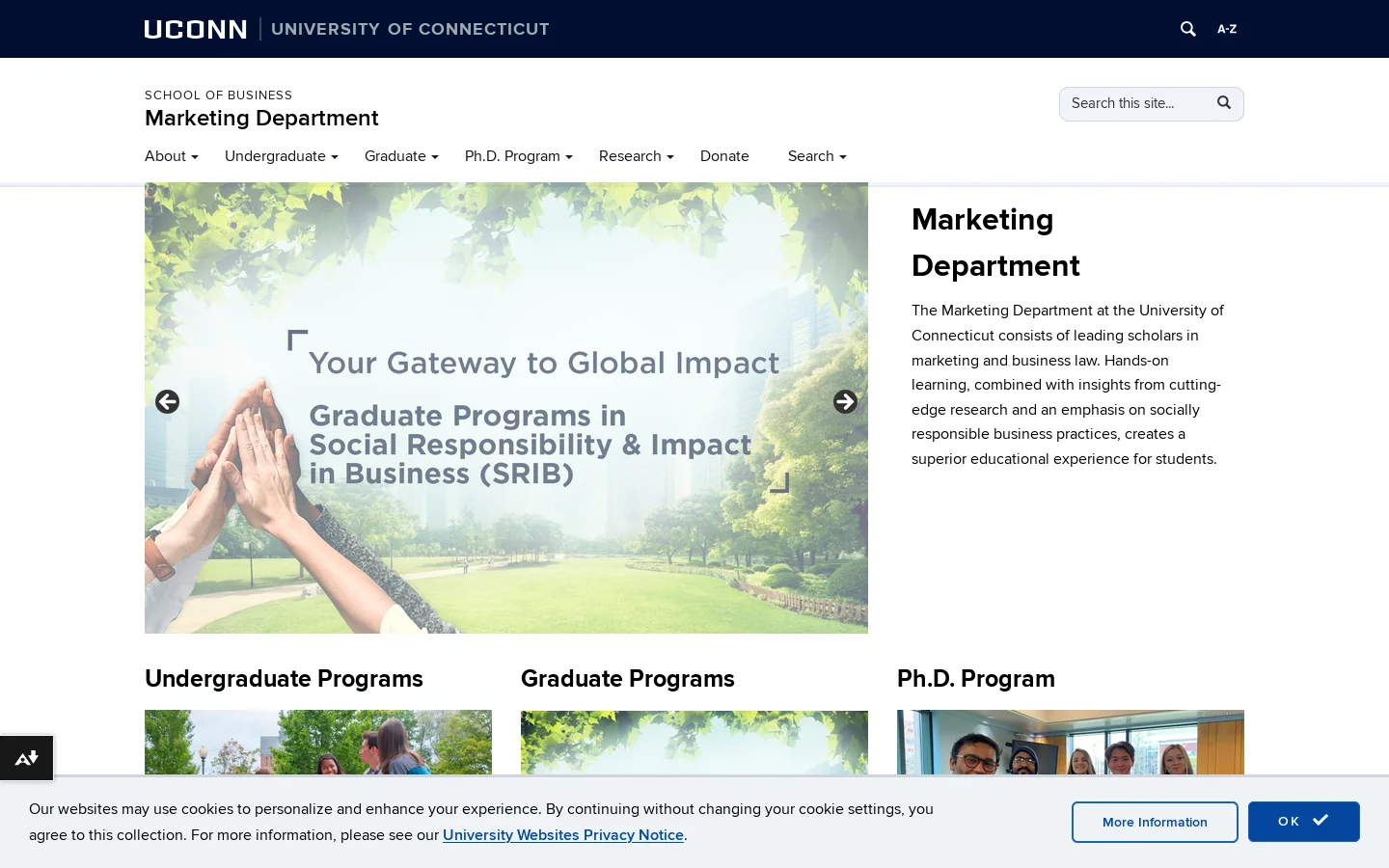Open the Graduate Programs image
Viewport: 1389px width, 868px height.
click(x=694, y=743)
